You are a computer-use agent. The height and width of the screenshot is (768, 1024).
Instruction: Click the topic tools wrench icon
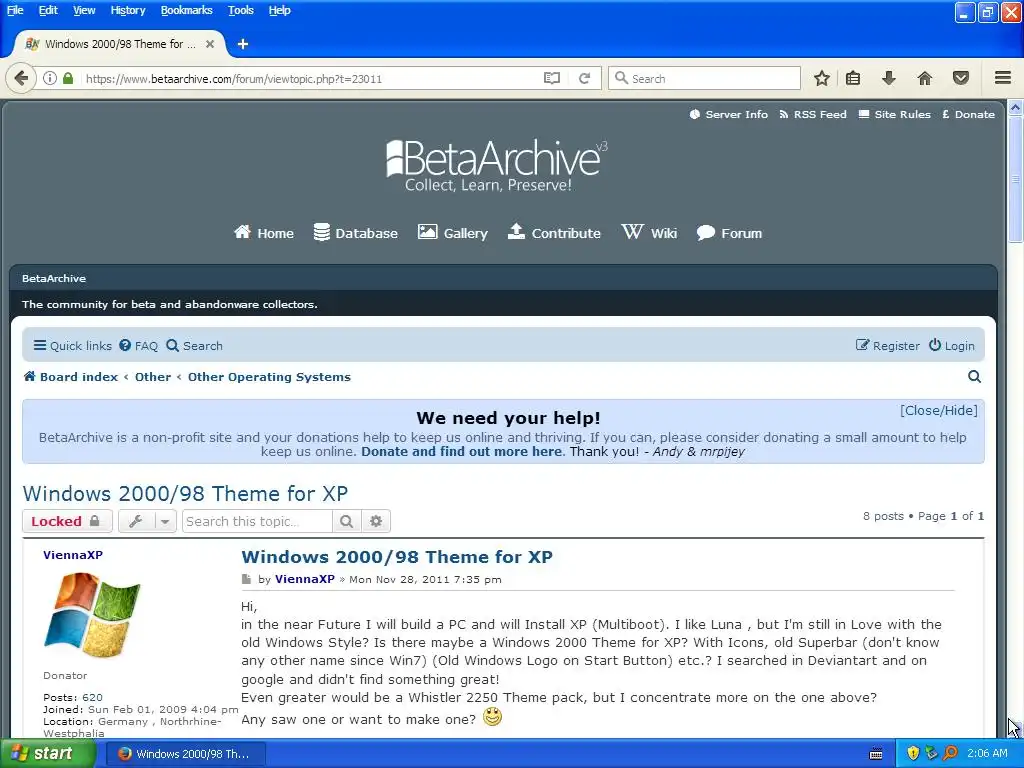pyautogui.click(x=136, y=521)
